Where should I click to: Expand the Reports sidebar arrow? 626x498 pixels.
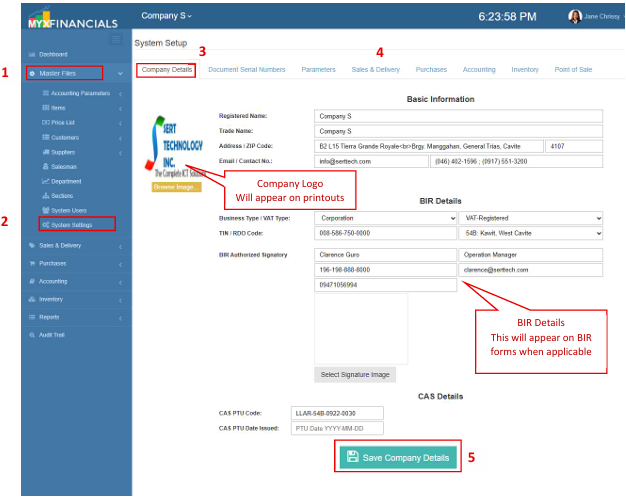pos(120,319)
